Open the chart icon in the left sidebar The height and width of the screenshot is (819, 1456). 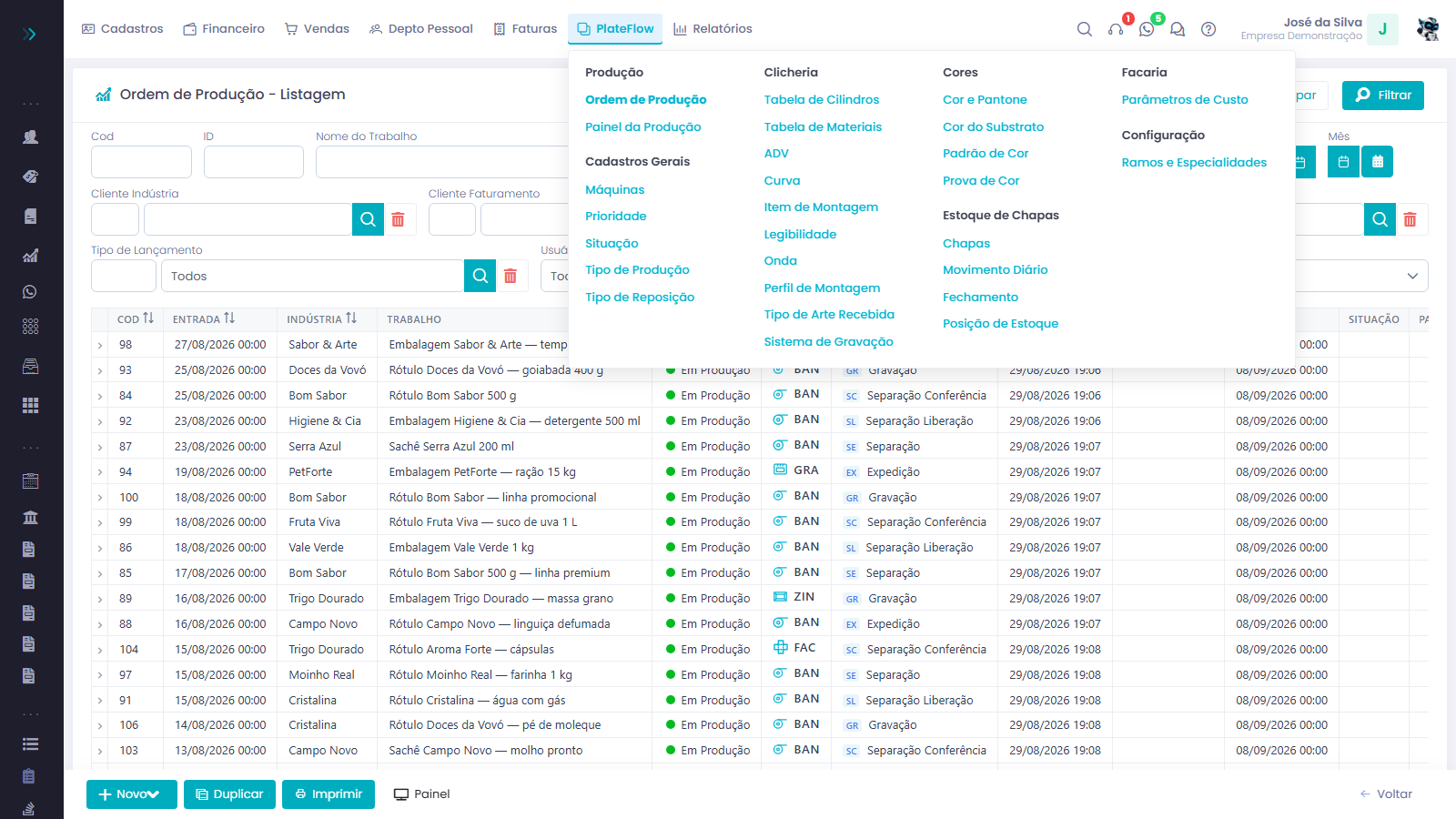30,256
